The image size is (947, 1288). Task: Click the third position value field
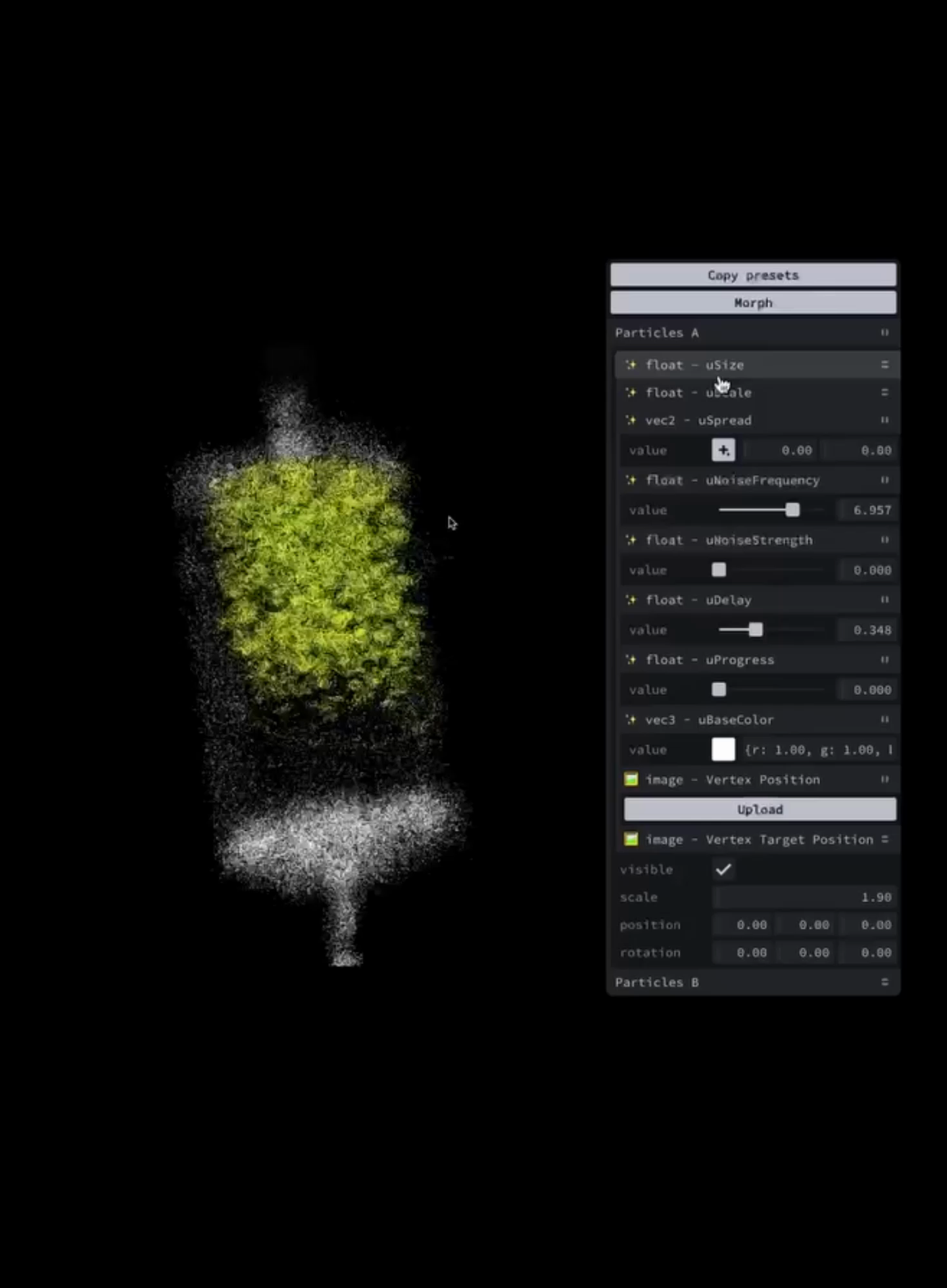click(x=867, y=924)
